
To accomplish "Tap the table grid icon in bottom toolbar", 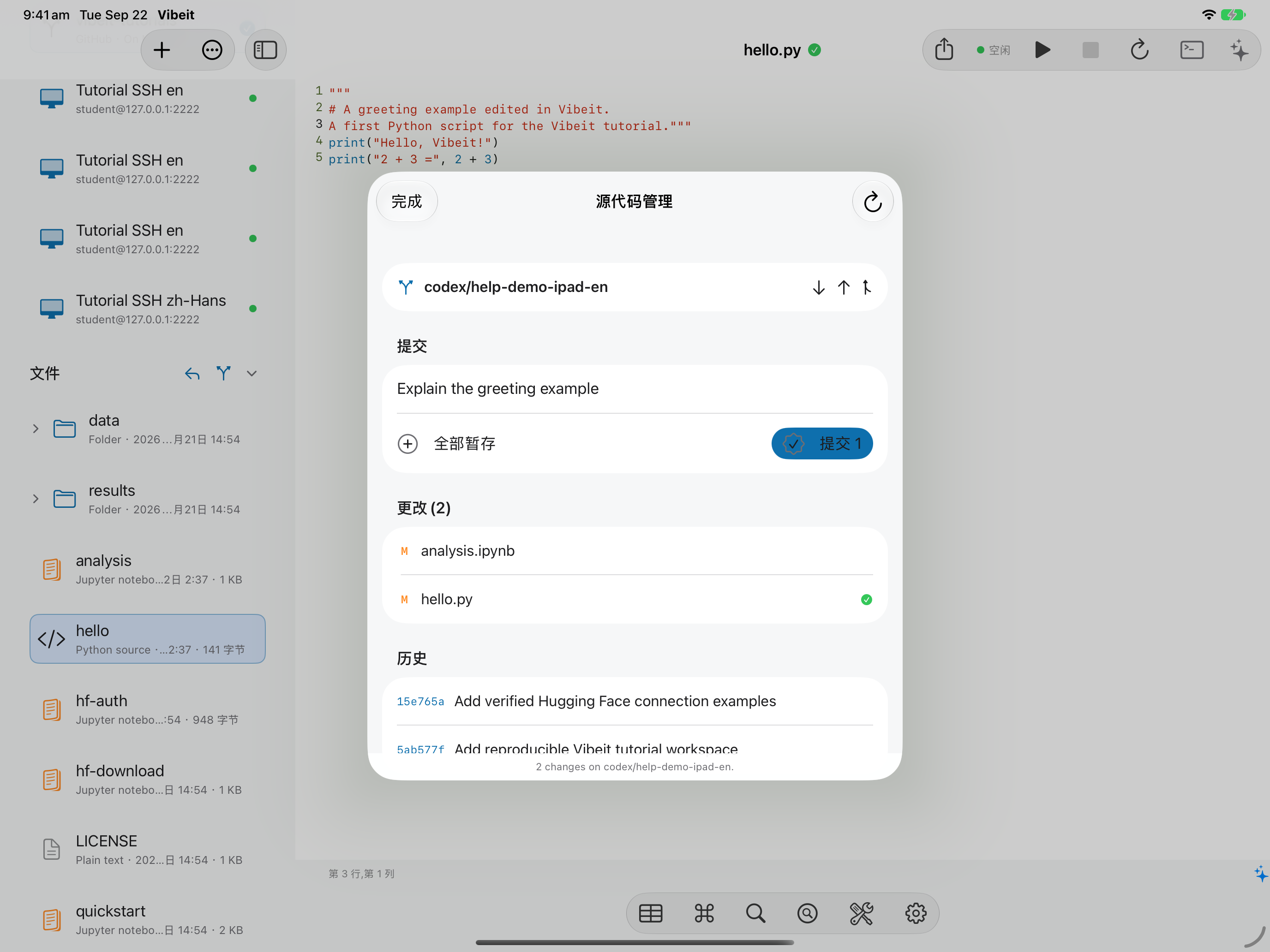I will coord(651,913).
